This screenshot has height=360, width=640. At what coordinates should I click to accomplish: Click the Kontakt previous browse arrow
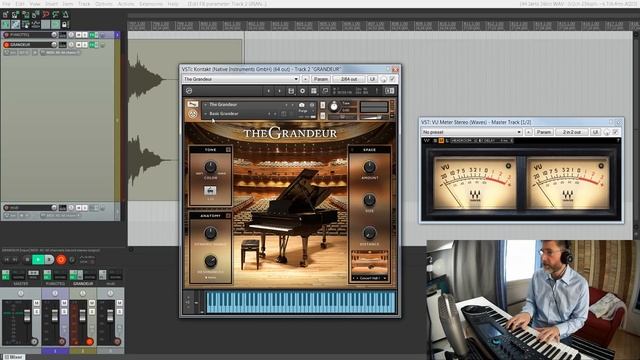pos(268,91)
